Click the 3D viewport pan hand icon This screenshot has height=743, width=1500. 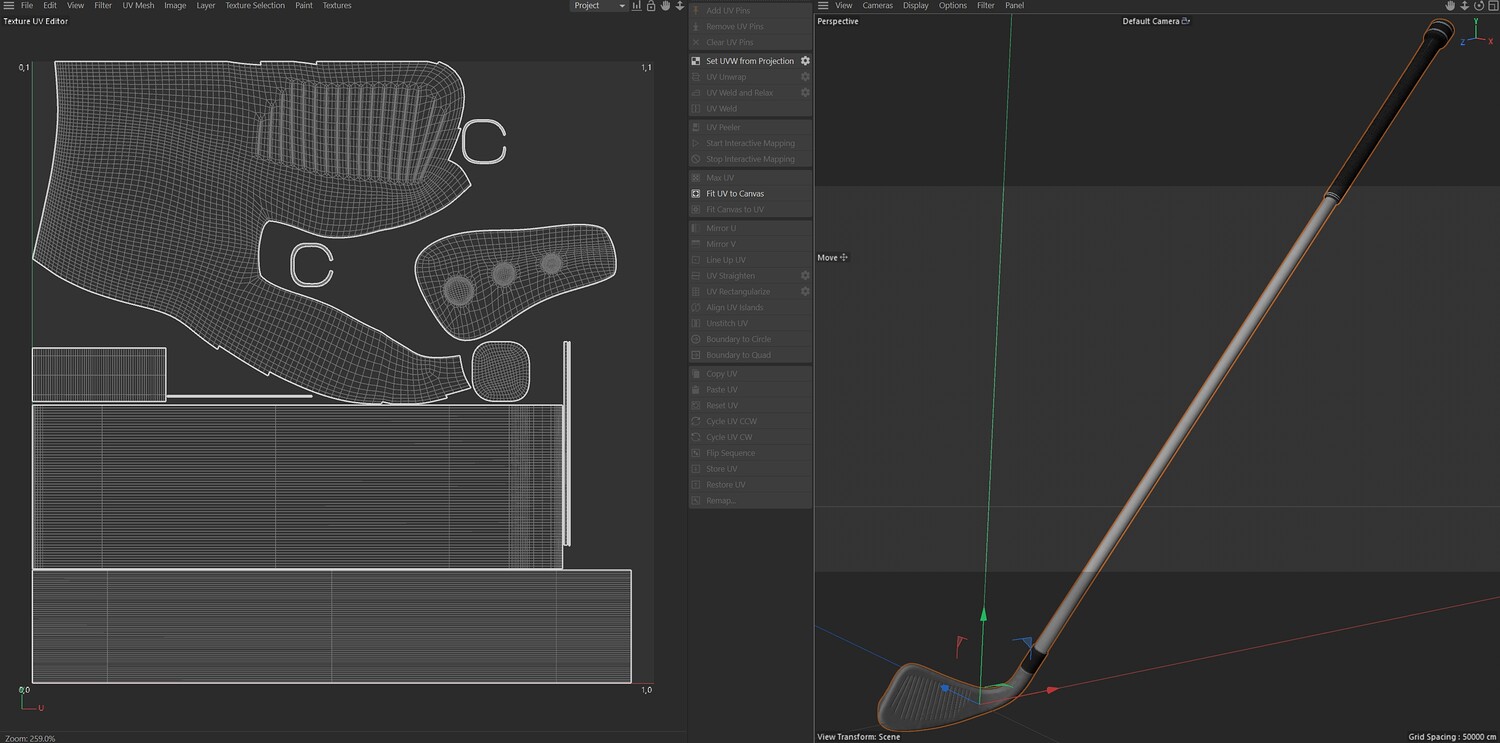coord(1450,6)
